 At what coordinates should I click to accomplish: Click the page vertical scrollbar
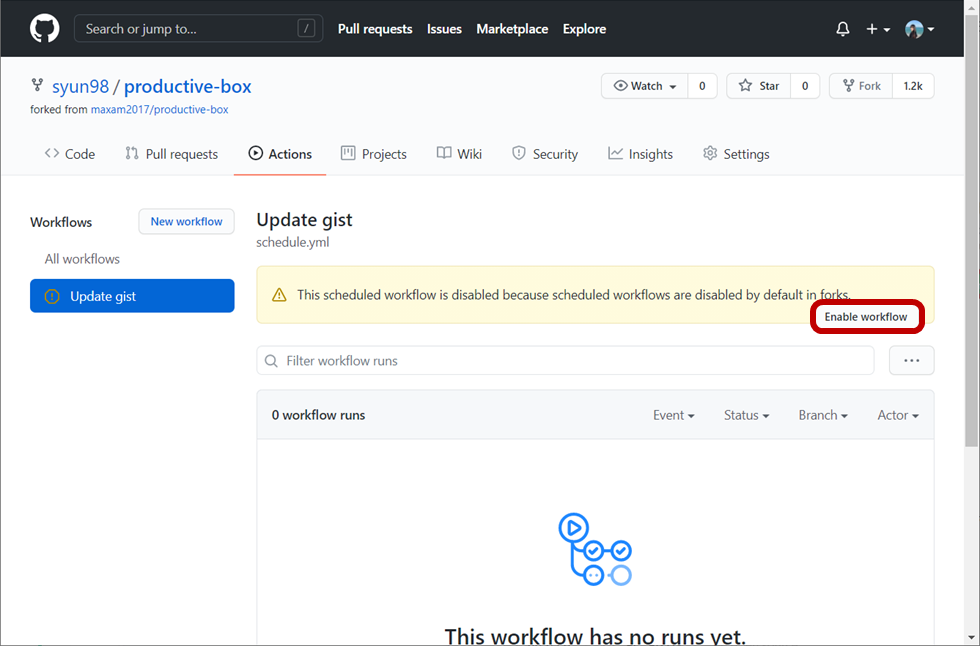971,231
